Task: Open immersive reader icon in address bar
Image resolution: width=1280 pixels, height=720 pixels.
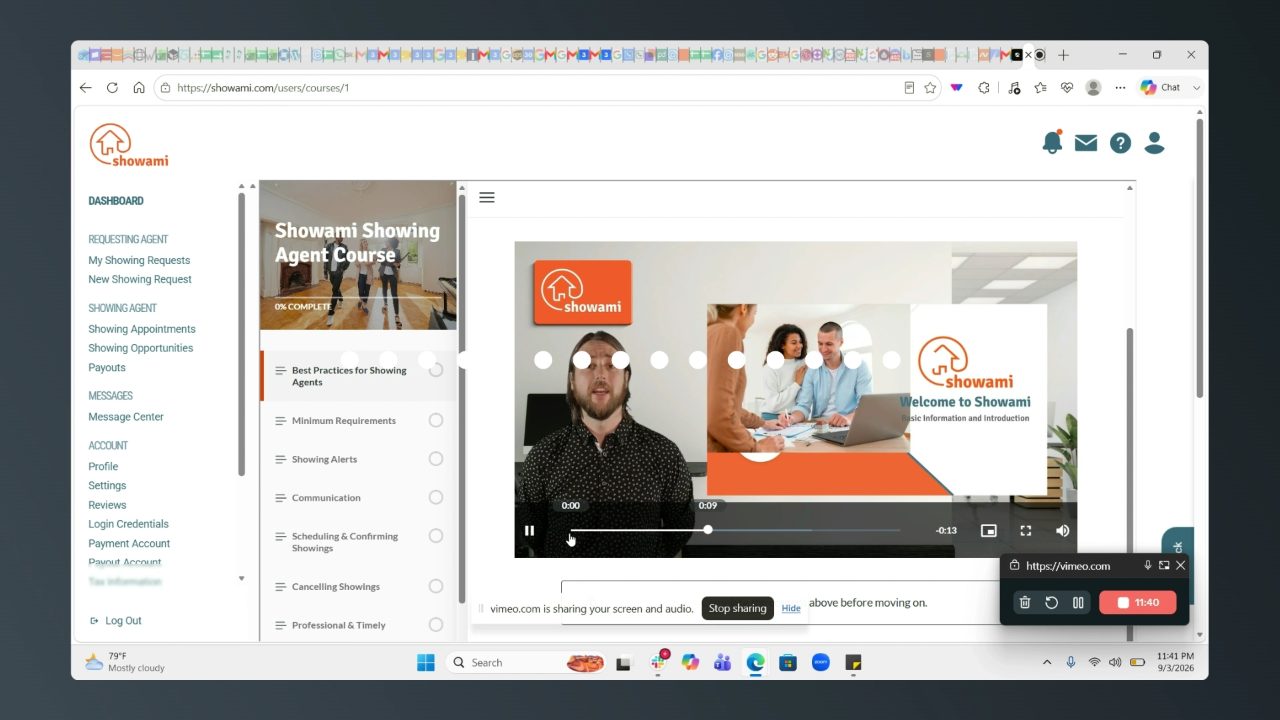Action: [909, 88]
